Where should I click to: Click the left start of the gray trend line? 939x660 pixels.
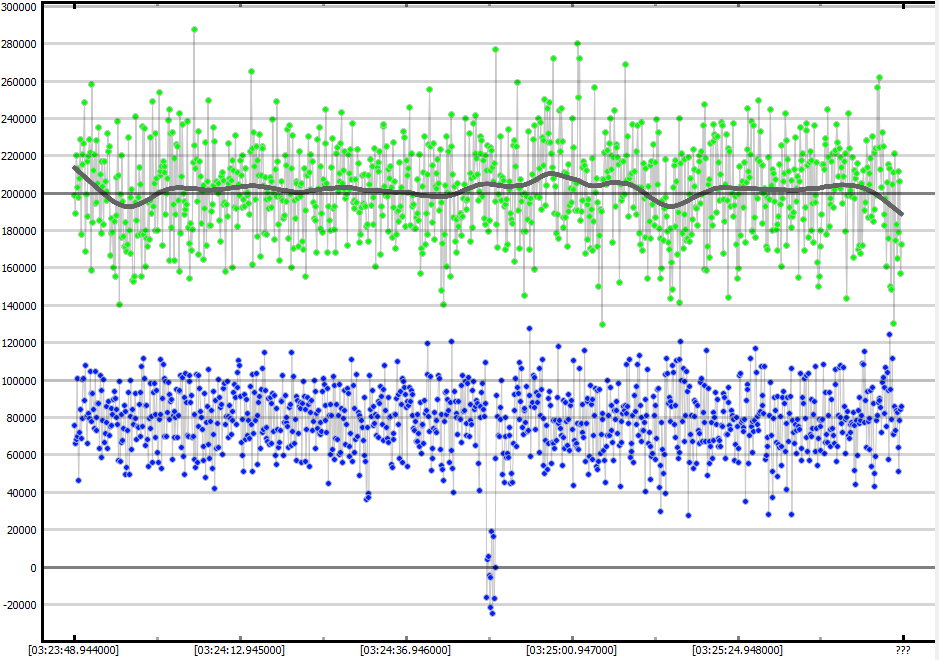tap(75, 167)
